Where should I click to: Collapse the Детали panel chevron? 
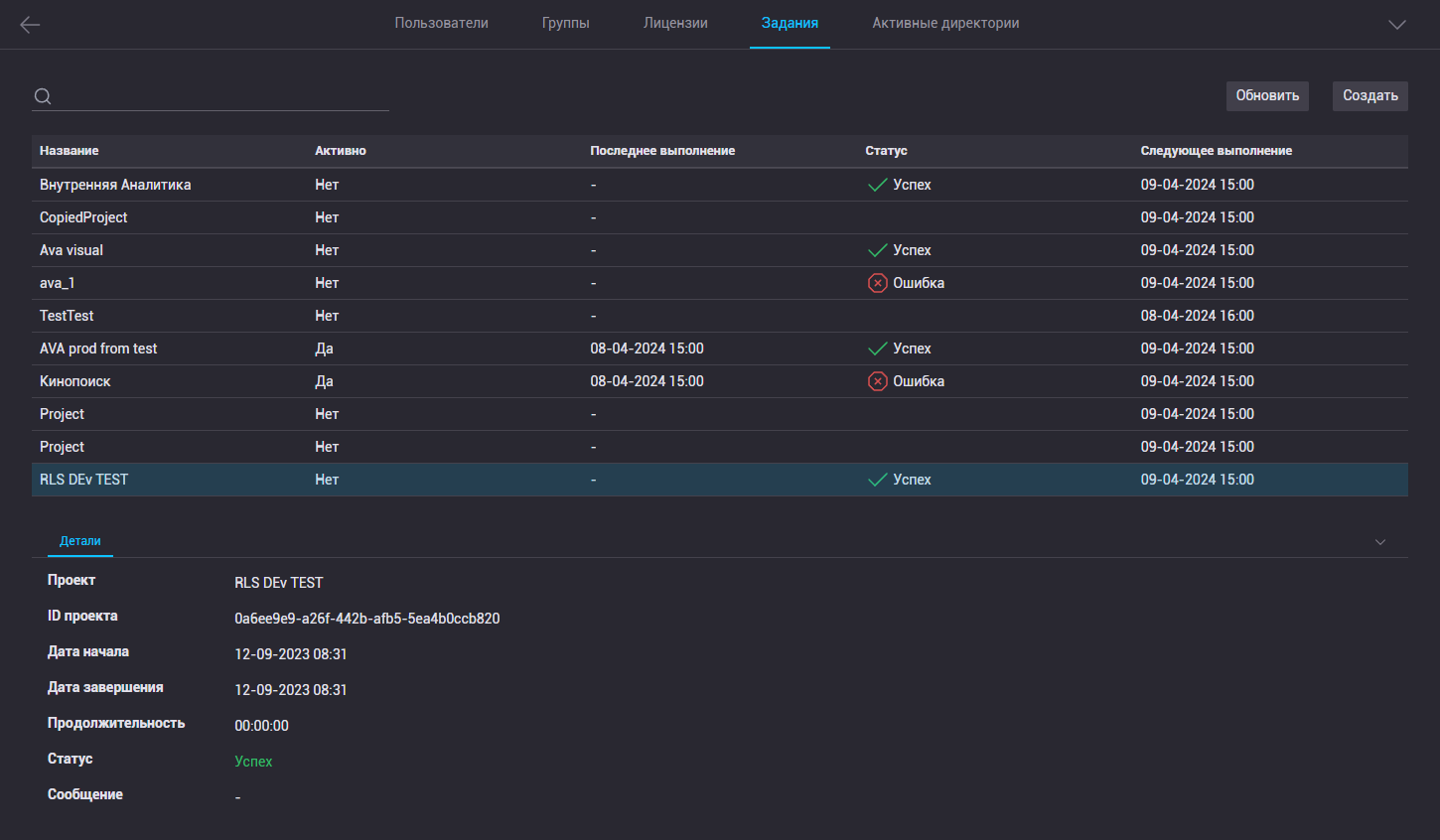pos(1380,542)
